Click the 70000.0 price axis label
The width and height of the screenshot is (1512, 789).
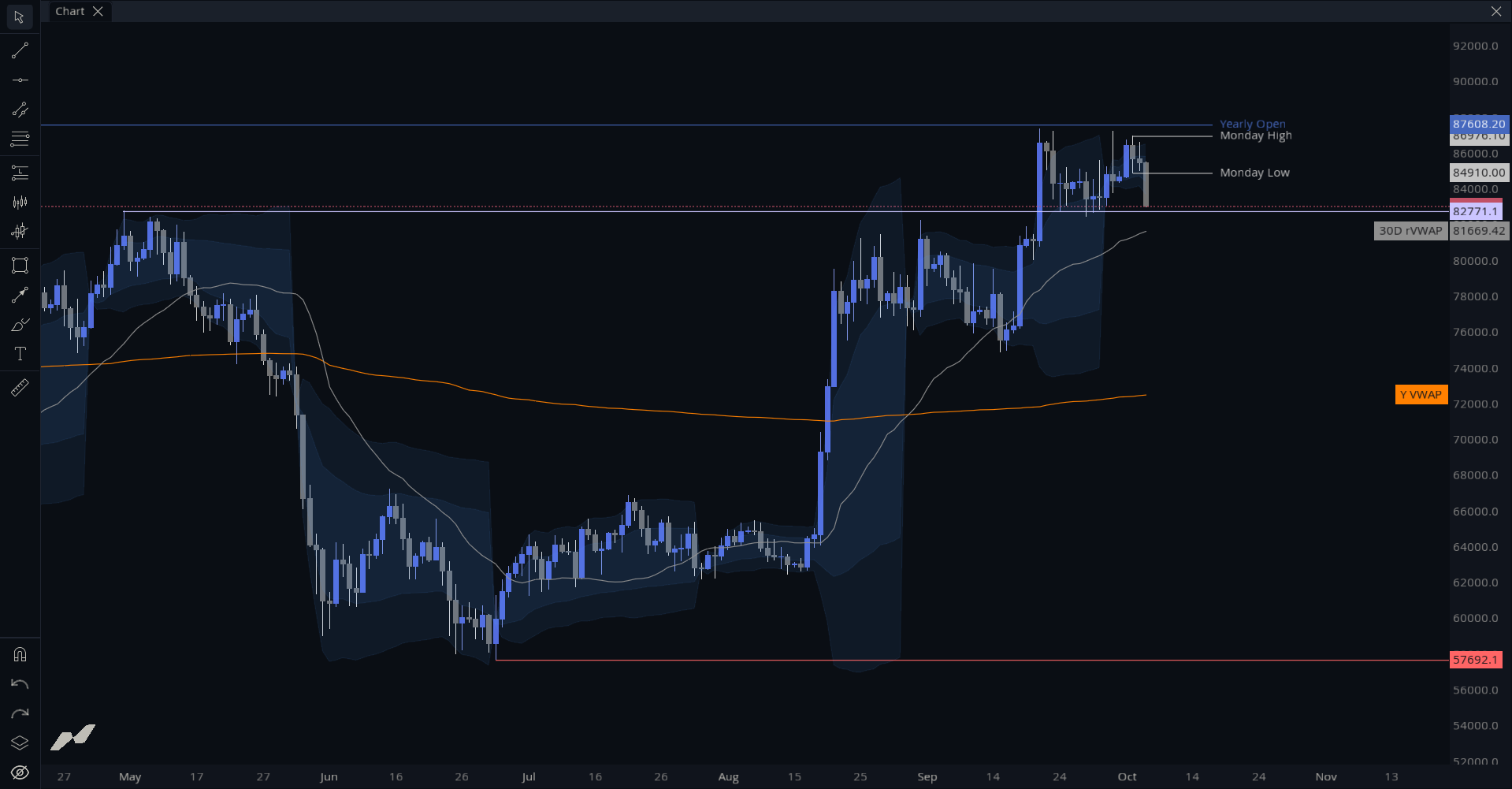click(1476, 440)
